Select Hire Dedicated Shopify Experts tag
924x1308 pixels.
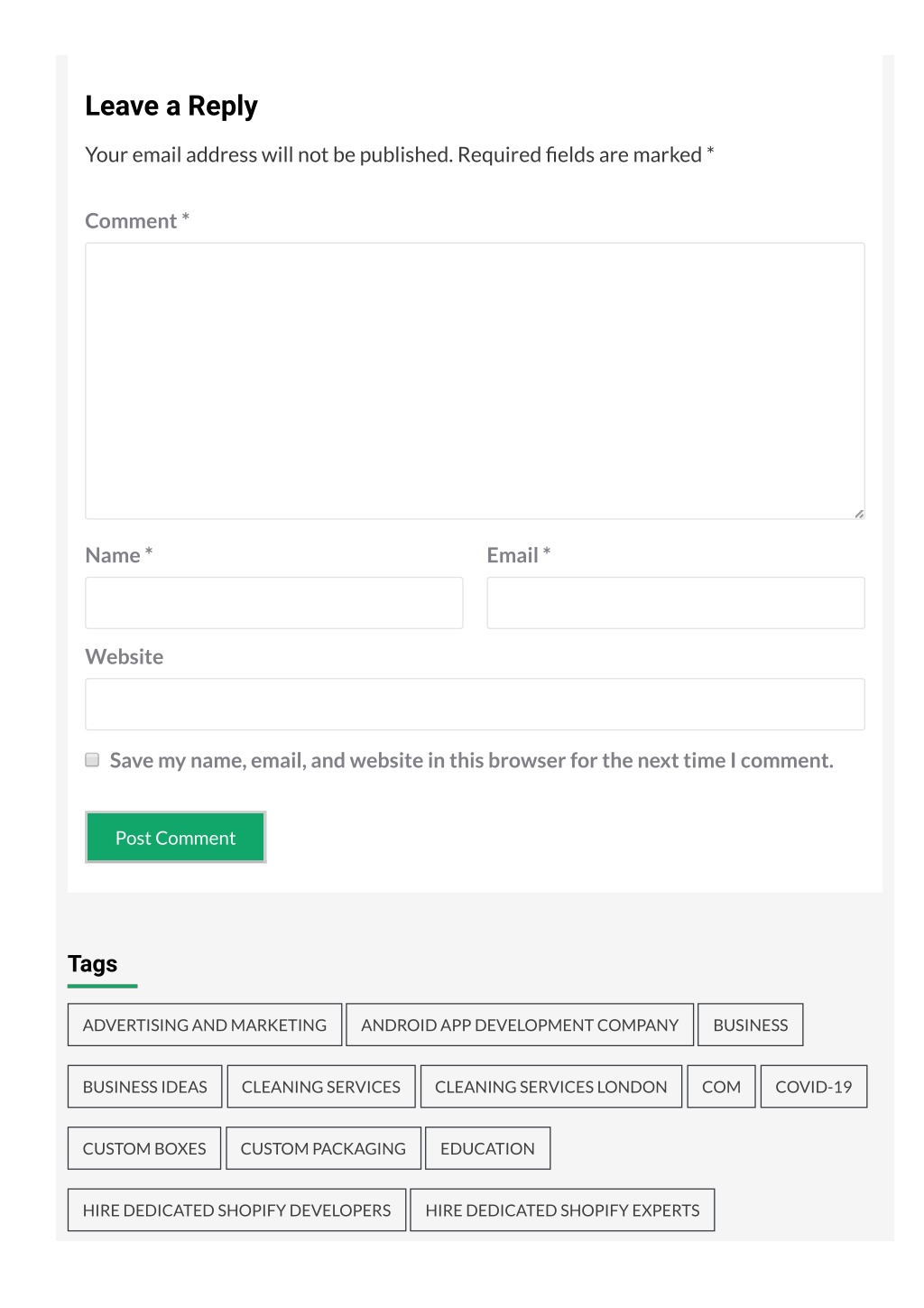point(563,1210)
